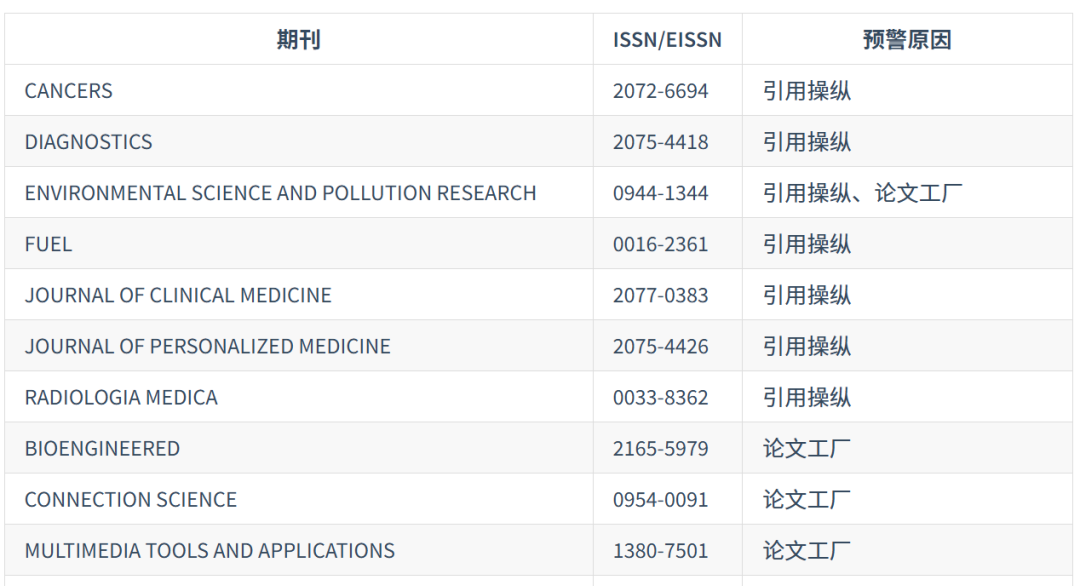The height and width of the screenshot is (586, 1080).
Task: Click the 预警原因 column header
Action: coord(906,39)
